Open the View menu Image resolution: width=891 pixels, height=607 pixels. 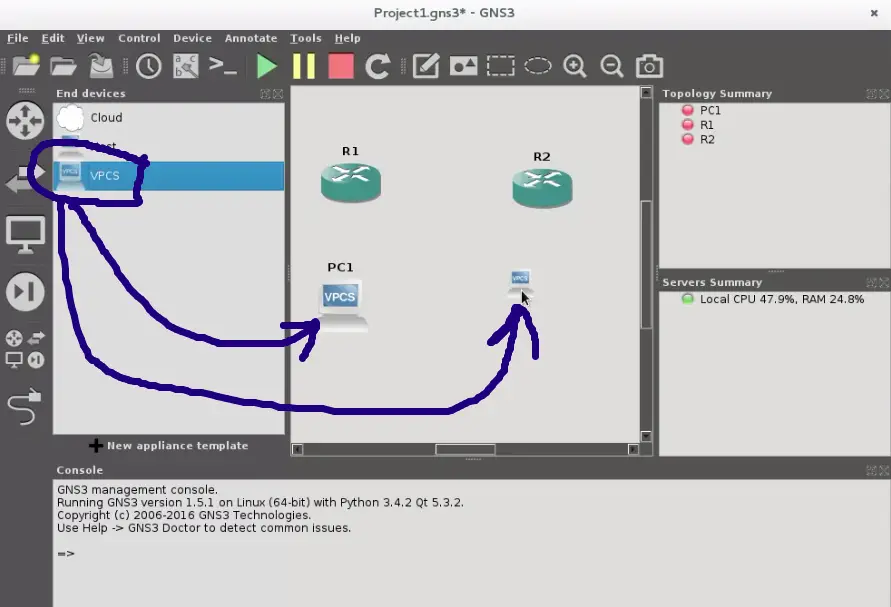tap(90, 38)
